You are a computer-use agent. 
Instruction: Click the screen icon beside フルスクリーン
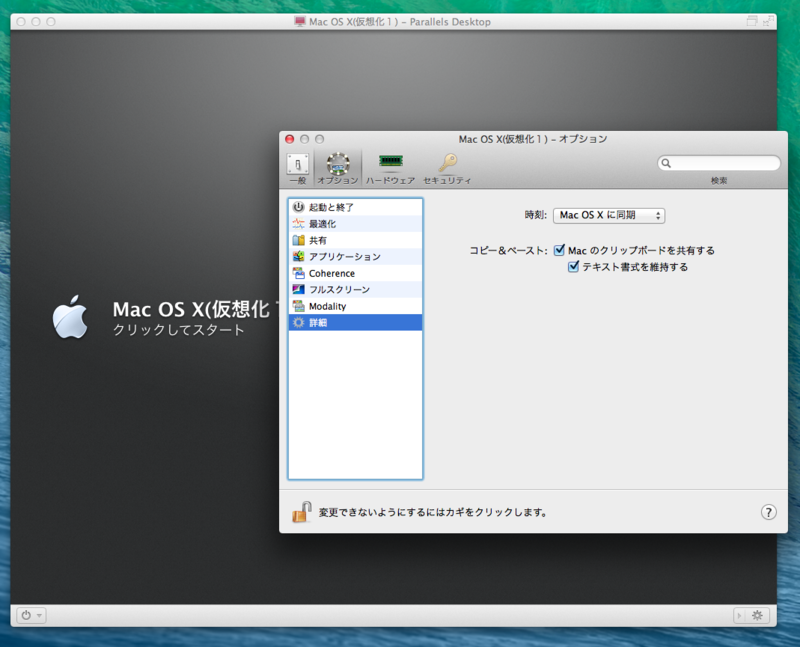pos(298,289)
